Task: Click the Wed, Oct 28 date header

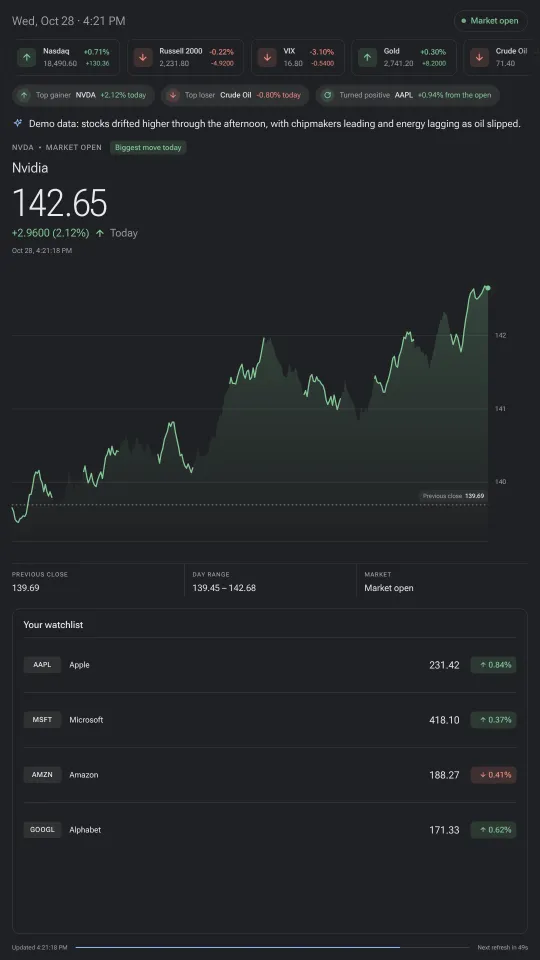Action: [69, 21]
